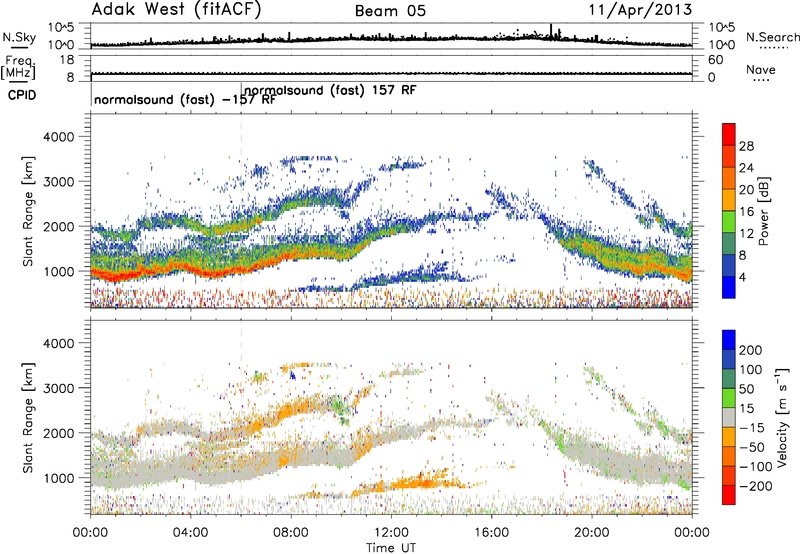The width and height of the screenshot is (800, 554).
Task: Click the 'Power [dB]' color bar label
Action: click(764, 211)
